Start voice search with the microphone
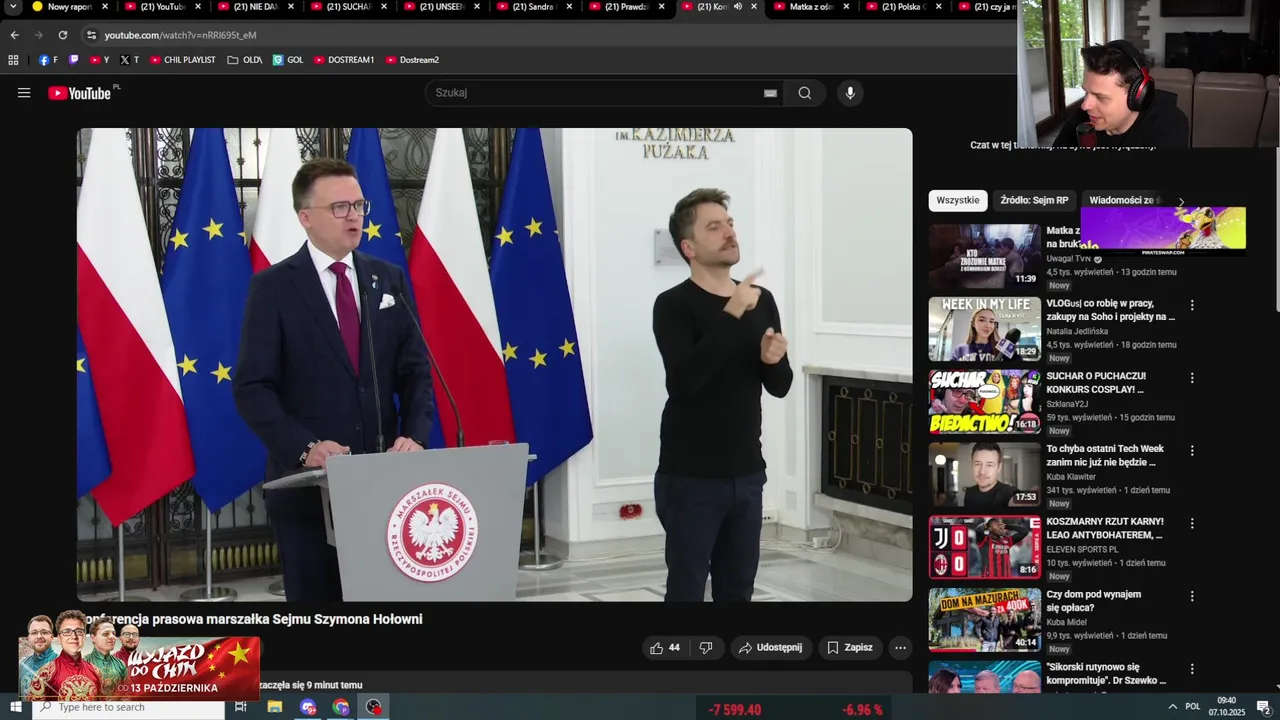1280x720 pixels. (x=850, y=93)
